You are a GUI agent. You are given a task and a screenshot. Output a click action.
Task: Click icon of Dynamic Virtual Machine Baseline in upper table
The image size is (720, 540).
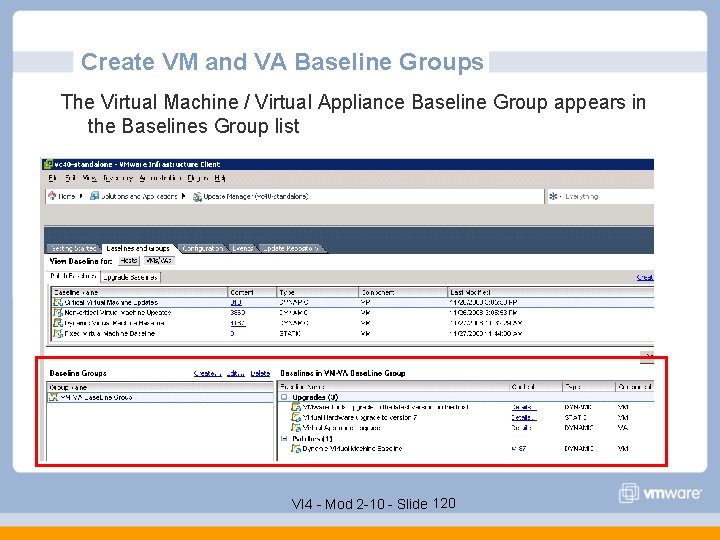(58, 323)
